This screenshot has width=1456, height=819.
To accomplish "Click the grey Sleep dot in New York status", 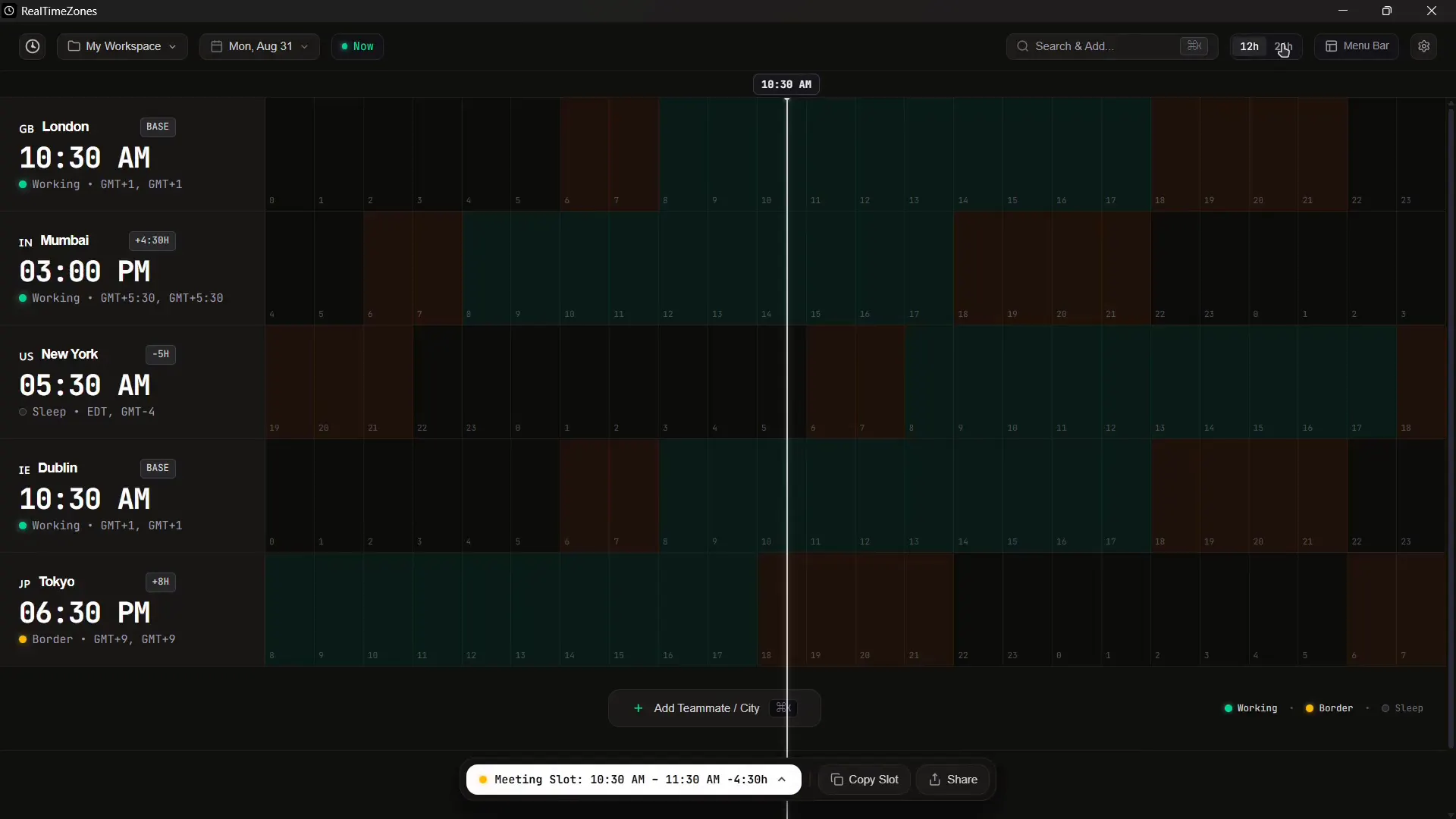I will [x=23, y=412].
